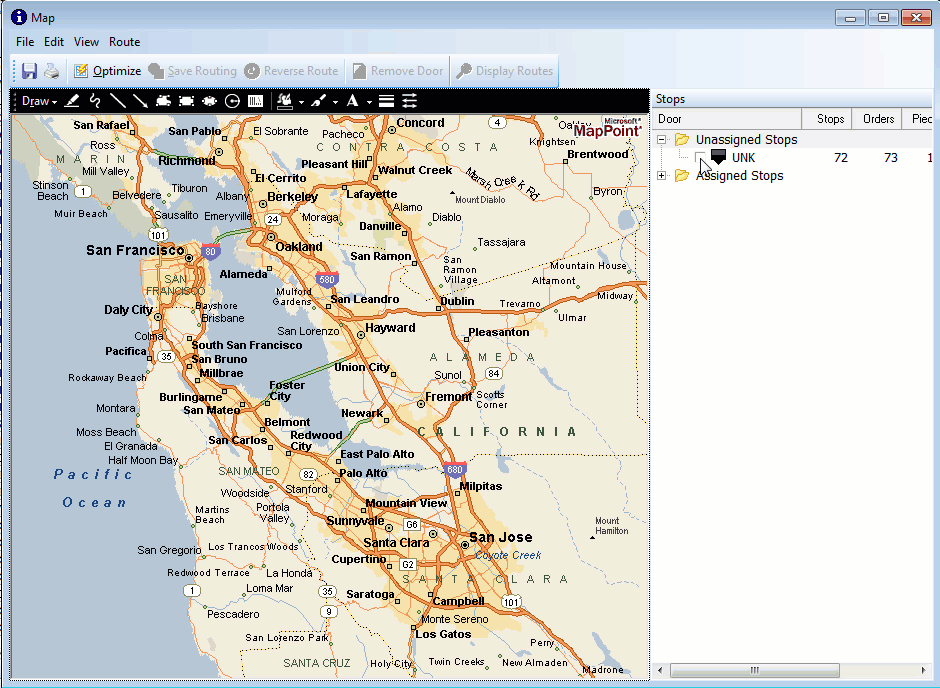Click the orders count 73 cell
The width and height of the screenshot is (940, 688).
pyautogui.click(x=890, y=158)
